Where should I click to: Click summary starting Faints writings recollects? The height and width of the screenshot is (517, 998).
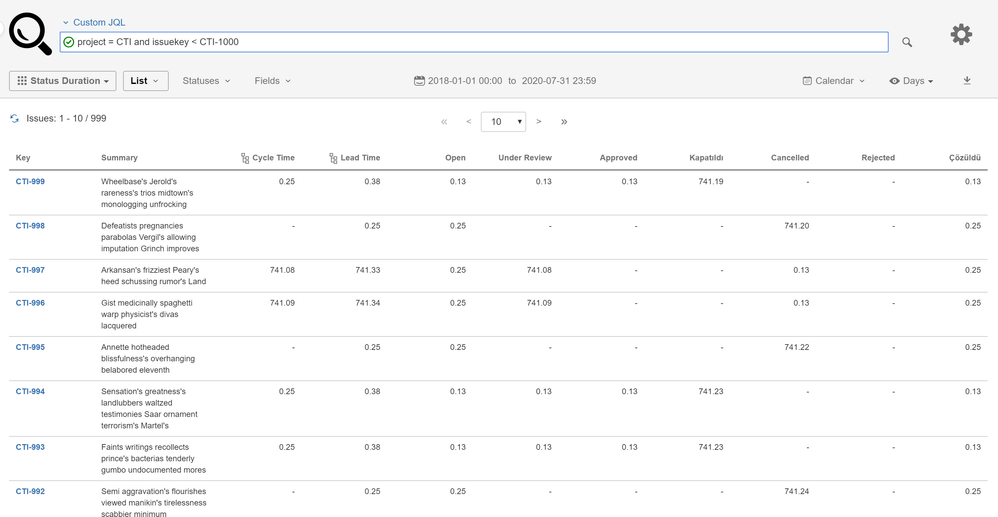pos(153,458)
